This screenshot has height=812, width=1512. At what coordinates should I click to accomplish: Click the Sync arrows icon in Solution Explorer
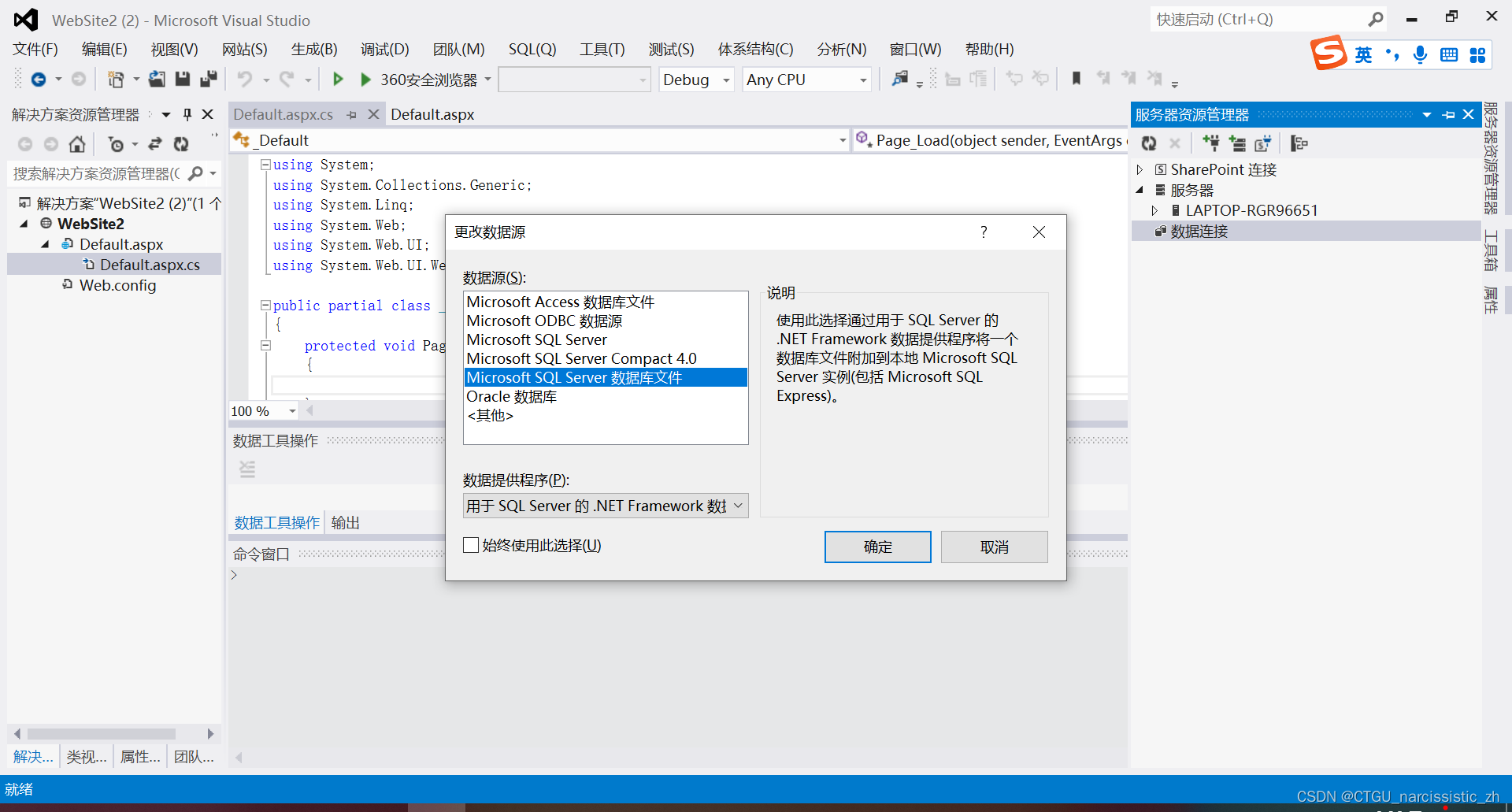point(155,144)
